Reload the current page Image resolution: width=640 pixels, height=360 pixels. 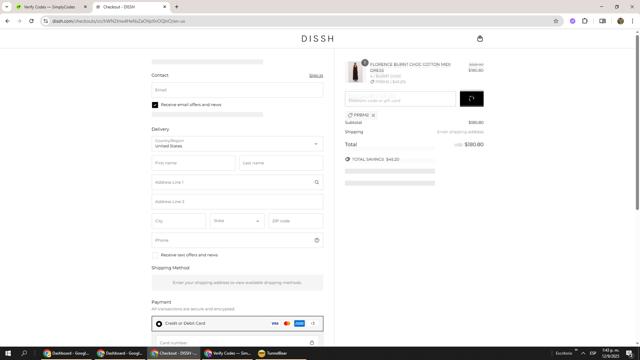click(31, 21)
